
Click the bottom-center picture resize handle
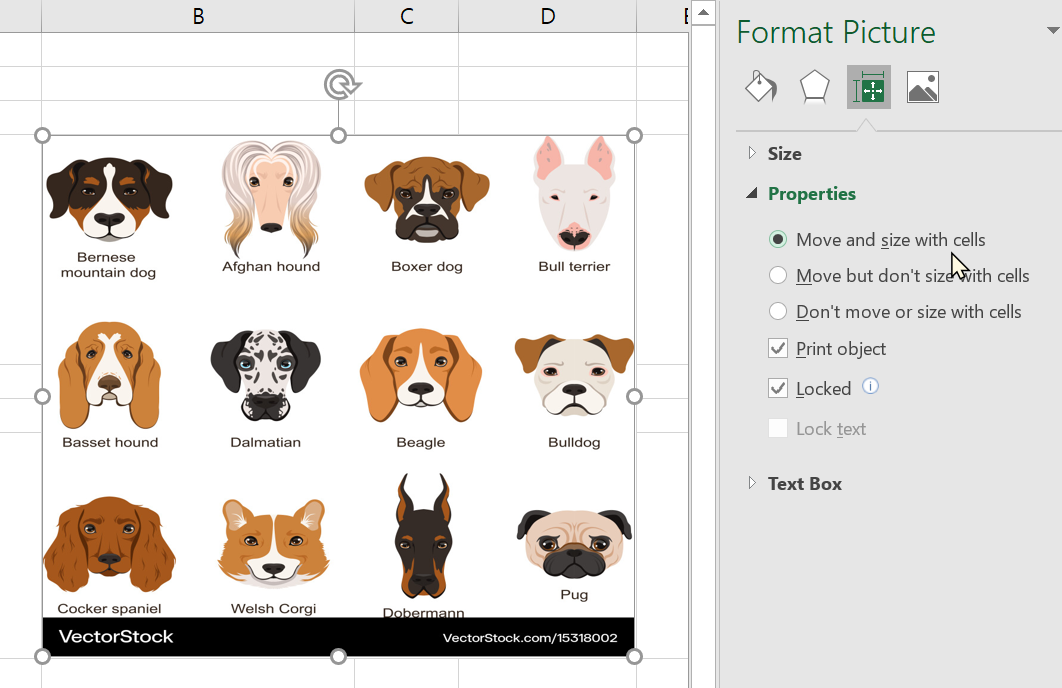(x=338, y=656)
